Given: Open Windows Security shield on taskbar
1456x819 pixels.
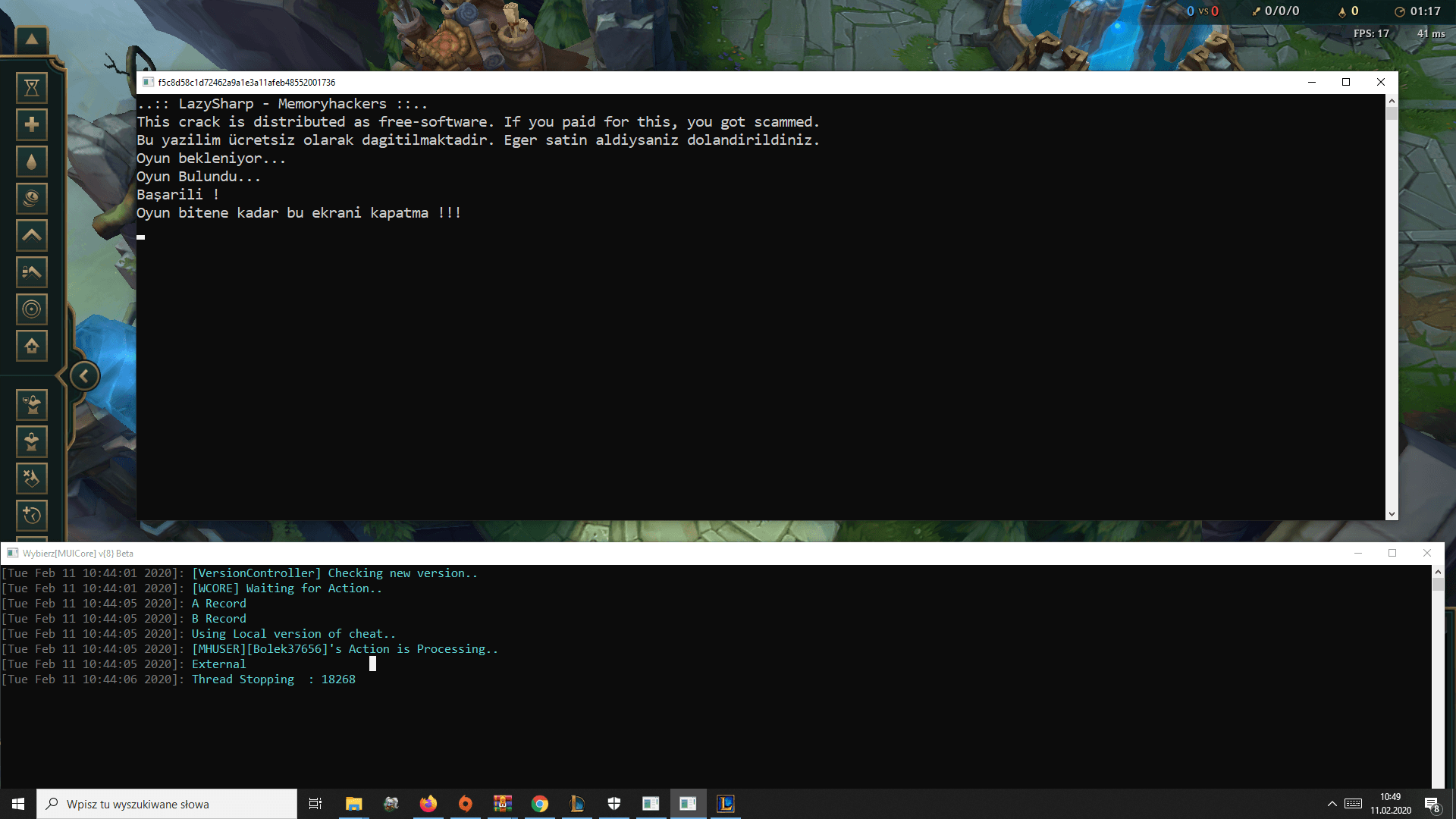Looking at the screenshot, I should click(x=614, y=804).
